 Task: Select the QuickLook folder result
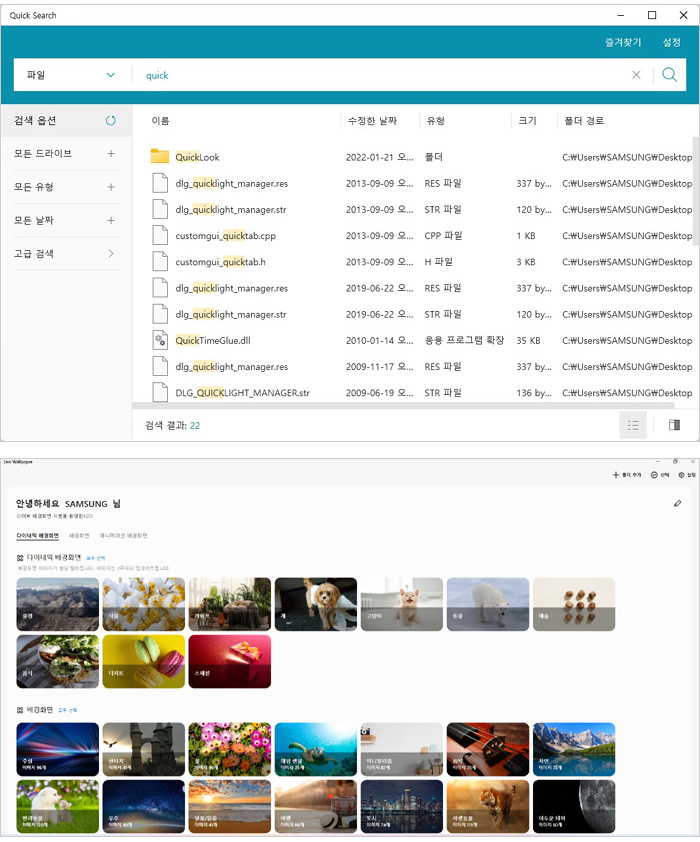[x=197, y=157]
